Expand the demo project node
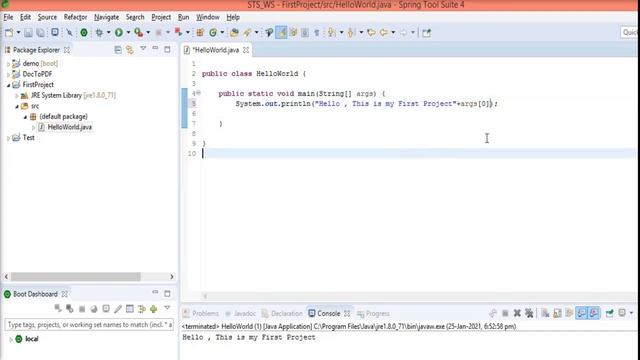 coord(8,64)
